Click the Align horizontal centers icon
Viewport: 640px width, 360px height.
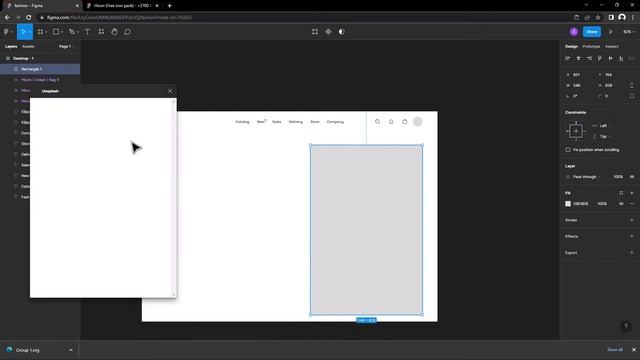pyautogui.click(x=578, y=58)
